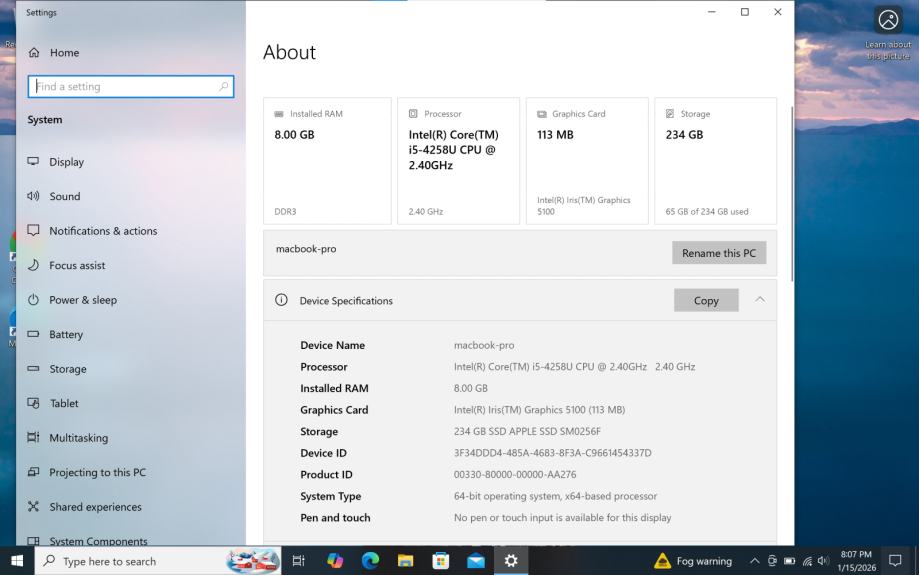
Task: Open Microsoft Store from taskbar
Action: click(x=440, y=561)
